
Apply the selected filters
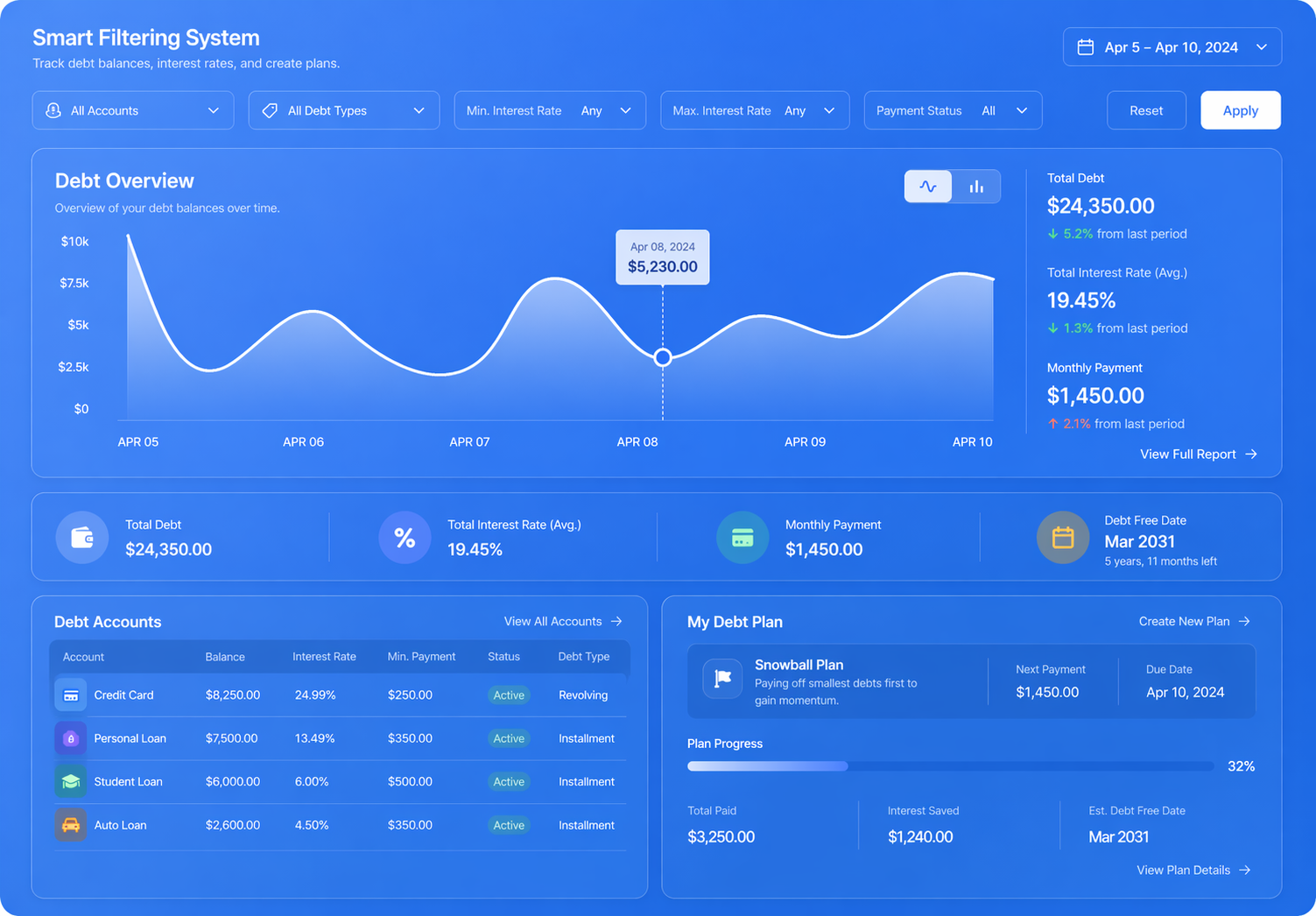point(1241,110)
